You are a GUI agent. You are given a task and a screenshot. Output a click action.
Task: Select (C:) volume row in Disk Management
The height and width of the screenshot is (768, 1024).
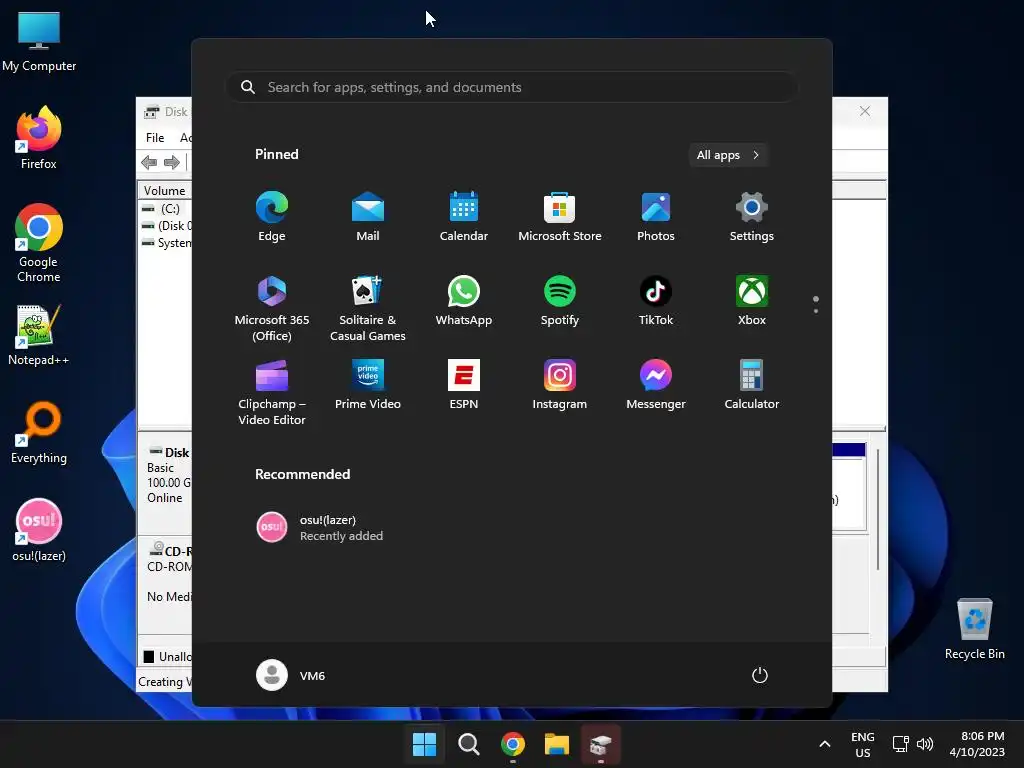[x=165, y=208]
